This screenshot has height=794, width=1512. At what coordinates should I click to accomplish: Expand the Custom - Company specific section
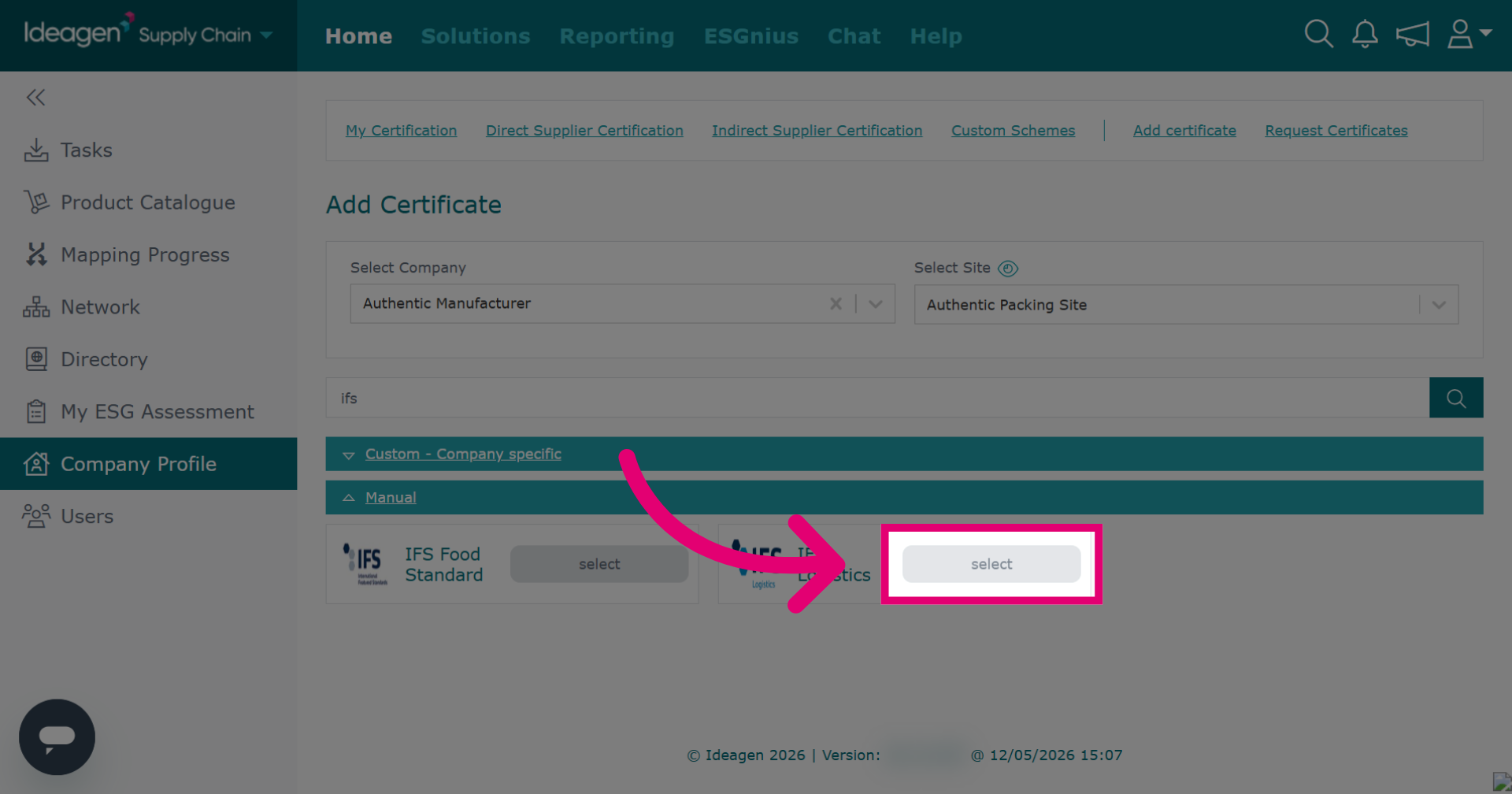tap(463, 454)
